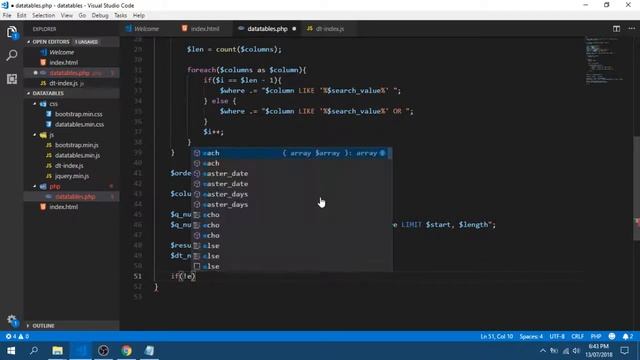640x360 pixels.
Task: Open the View menu
Action: 67,15
